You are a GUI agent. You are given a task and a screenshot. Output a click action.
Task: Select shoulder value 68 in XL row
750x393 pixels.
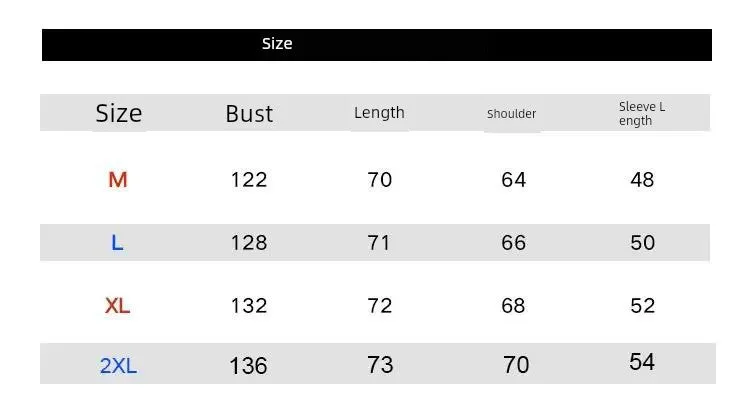[x=513, y=306]
